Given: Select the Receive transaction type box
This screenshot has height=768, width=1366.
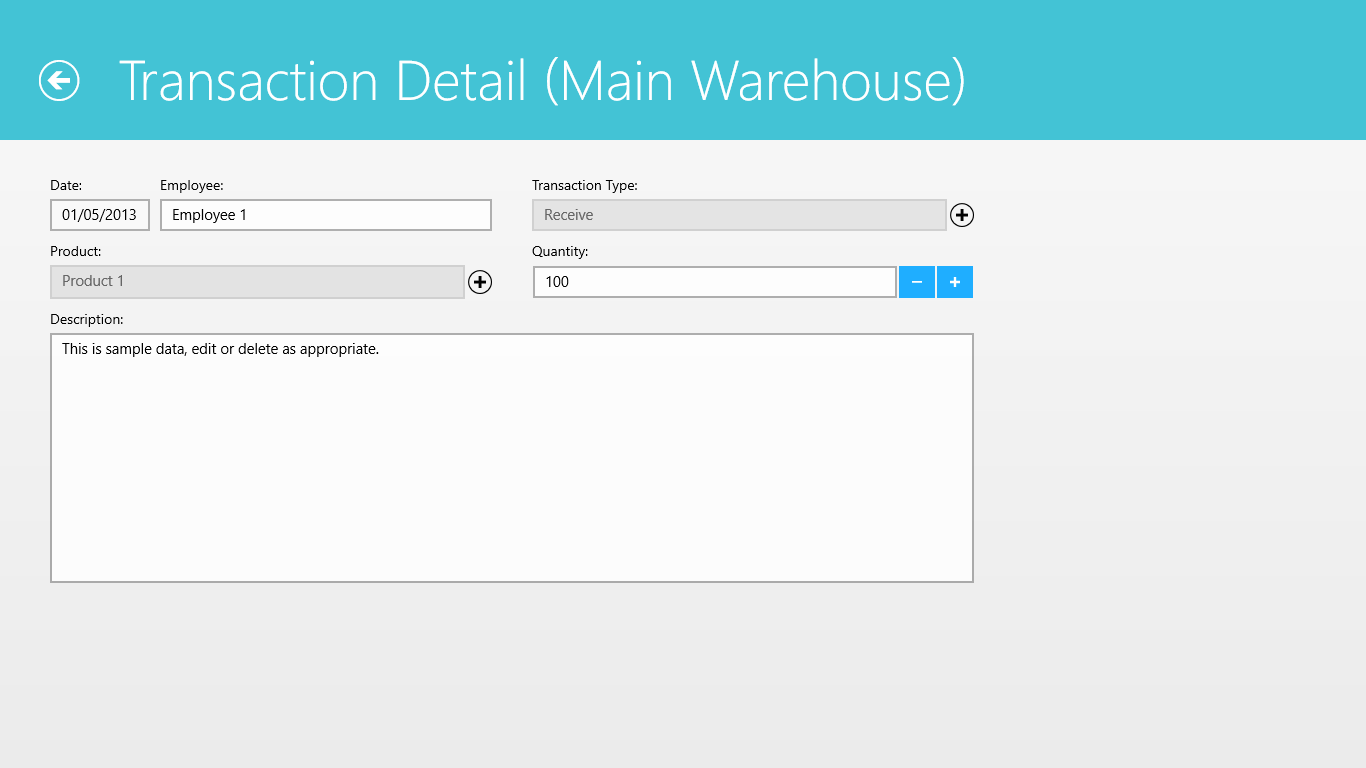Looking at the screenshot, I should coord(738,215).
